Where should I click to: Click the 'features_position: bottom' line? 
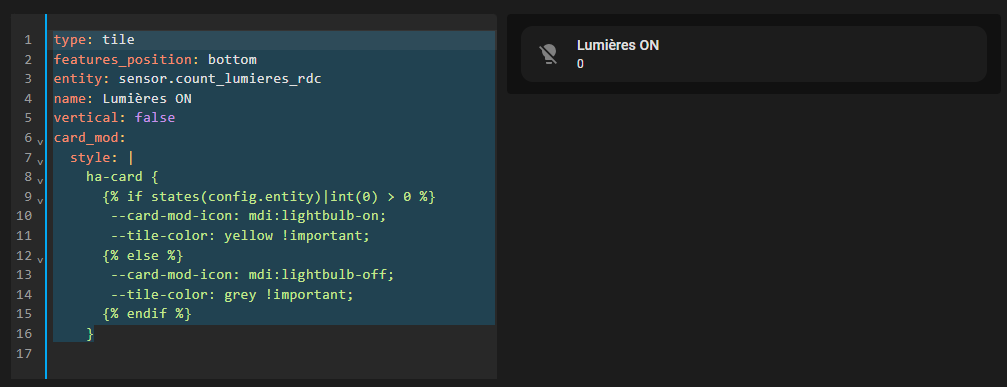155,60
